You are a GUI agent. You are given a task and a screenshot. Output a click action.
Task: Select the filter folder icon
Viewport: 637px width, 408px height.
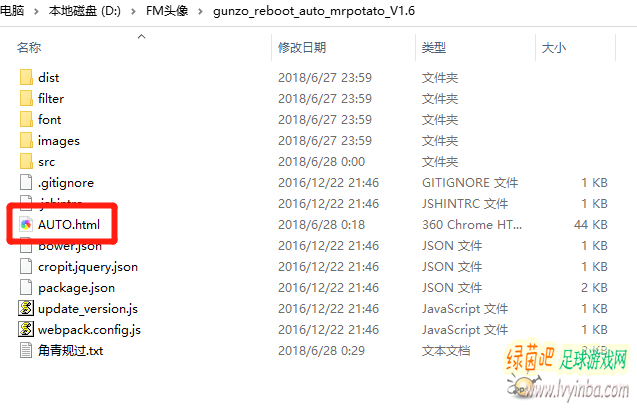[x=26, y=98]
